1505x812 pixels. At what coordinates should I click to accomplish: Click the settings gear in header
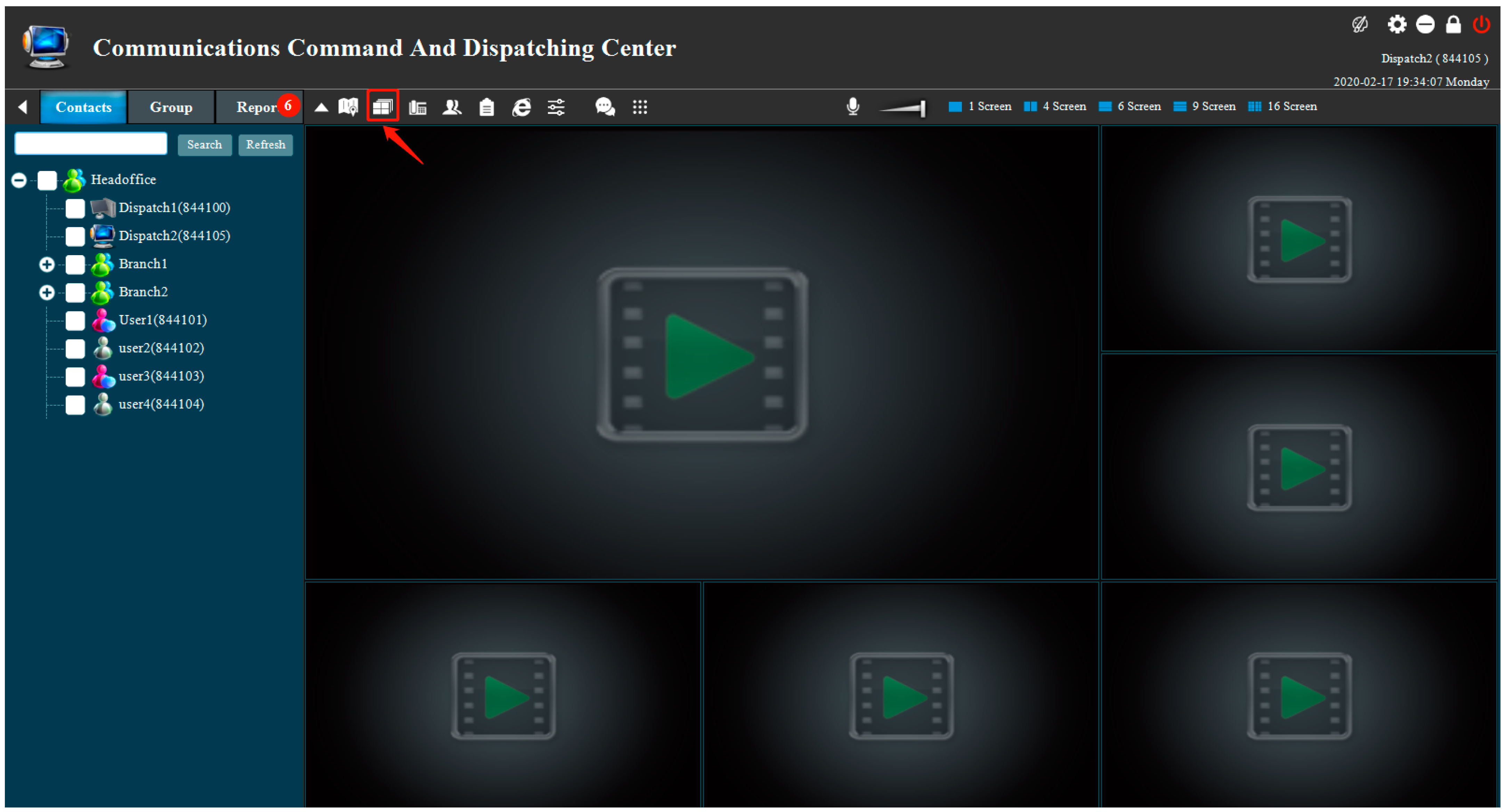[1397, 25]
